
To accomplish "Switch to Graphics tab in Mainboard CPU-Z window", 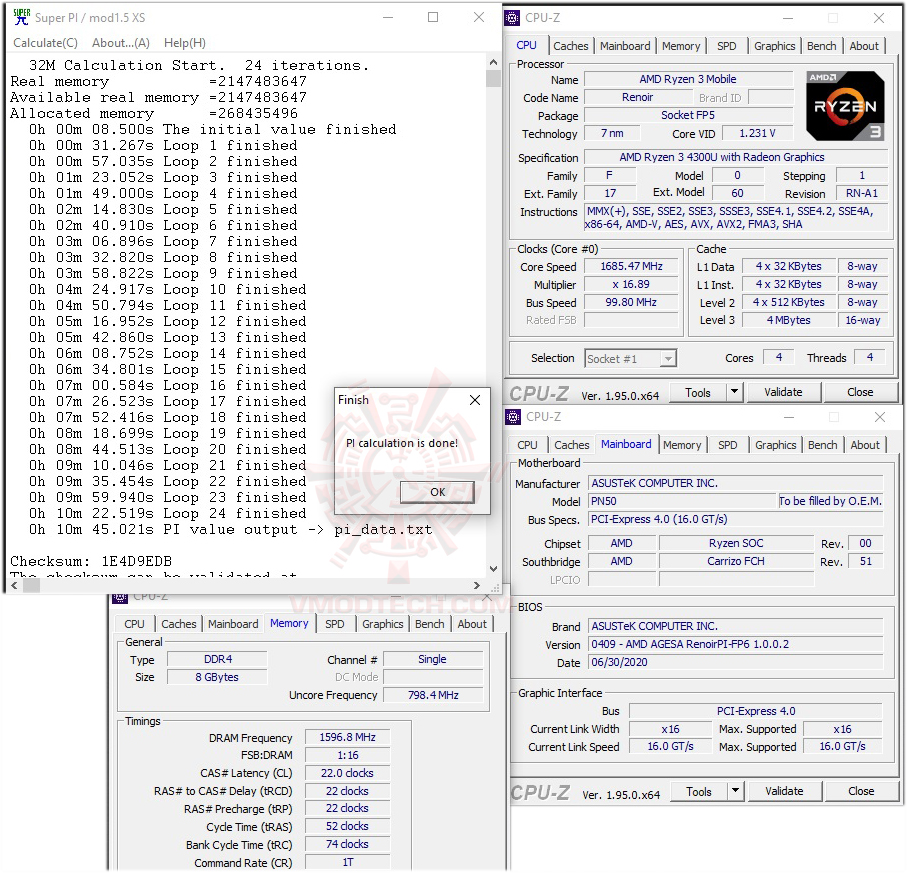I will pos(776,445).
